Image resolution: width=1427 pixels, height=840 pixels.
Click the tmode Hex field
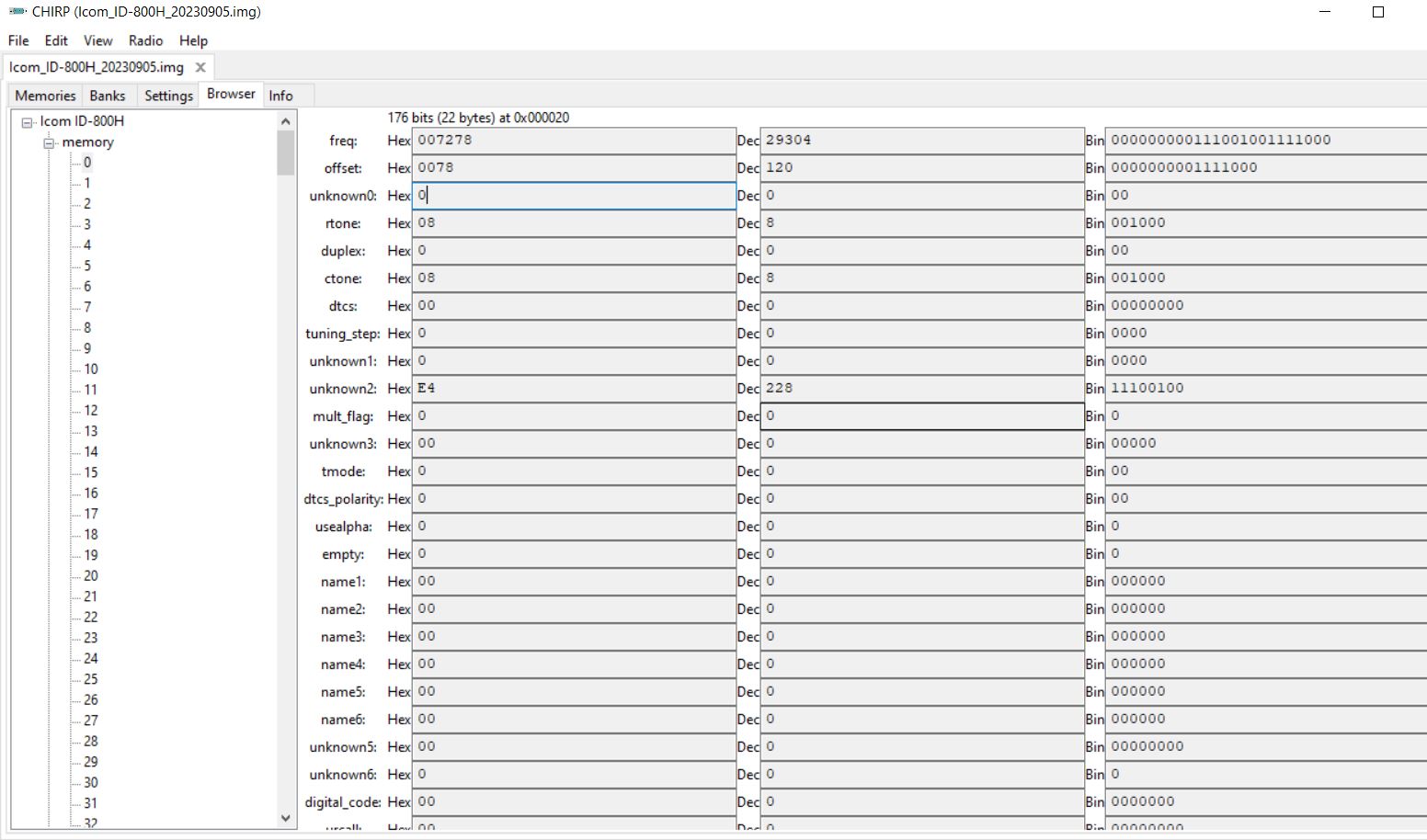[574, 471]
